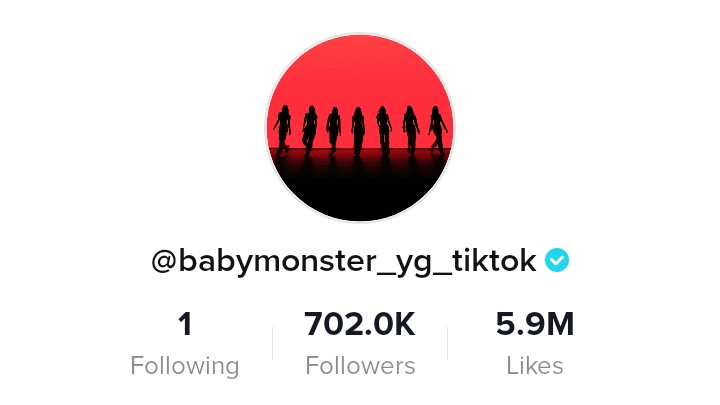Image resolution: width=720 pixels, height=405 pixels.
Task: Click the leftmost silhouette in the avatar
Action: tap(282, 130)
